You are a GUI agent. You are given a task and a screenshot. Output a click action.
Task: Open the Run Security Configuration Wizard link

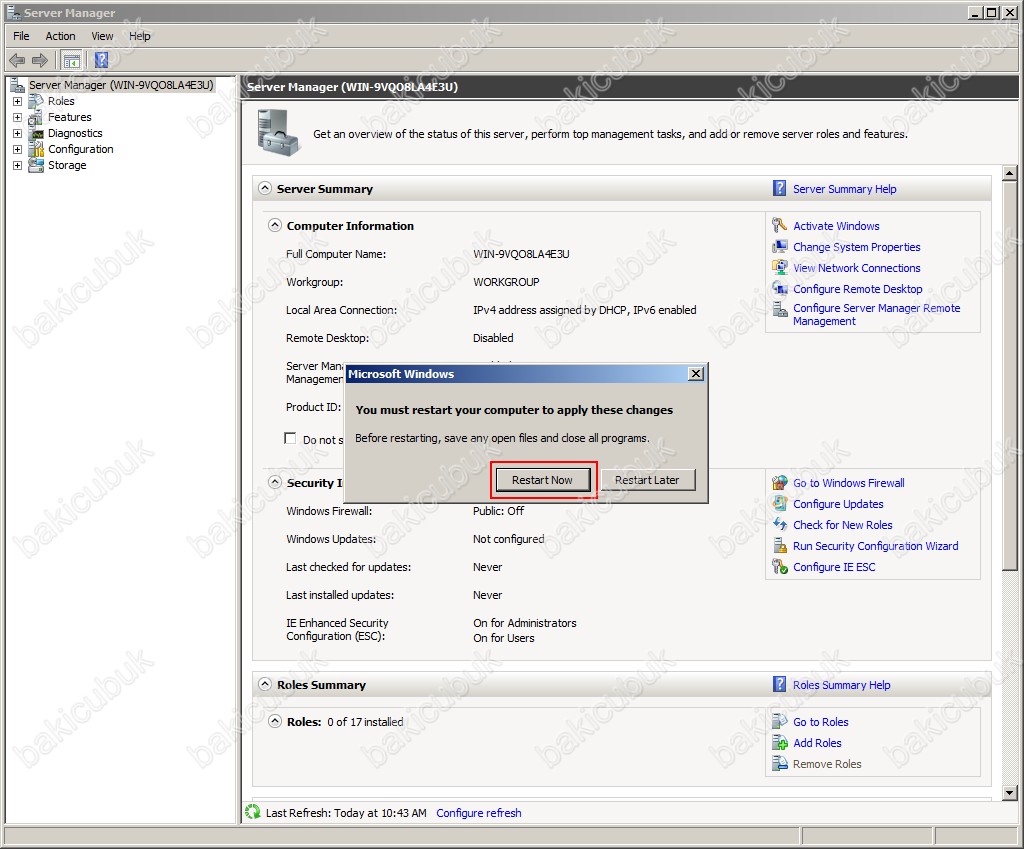coord(875,546)
